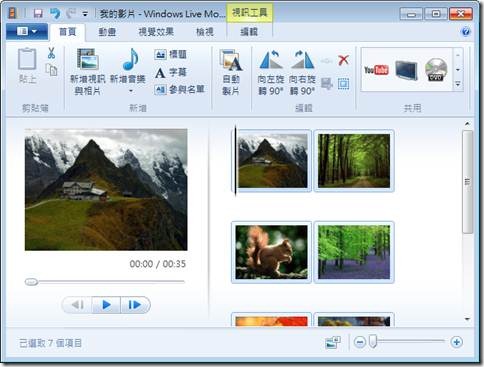
Task: Click the zoom in plus button
Action: point(456,342)
